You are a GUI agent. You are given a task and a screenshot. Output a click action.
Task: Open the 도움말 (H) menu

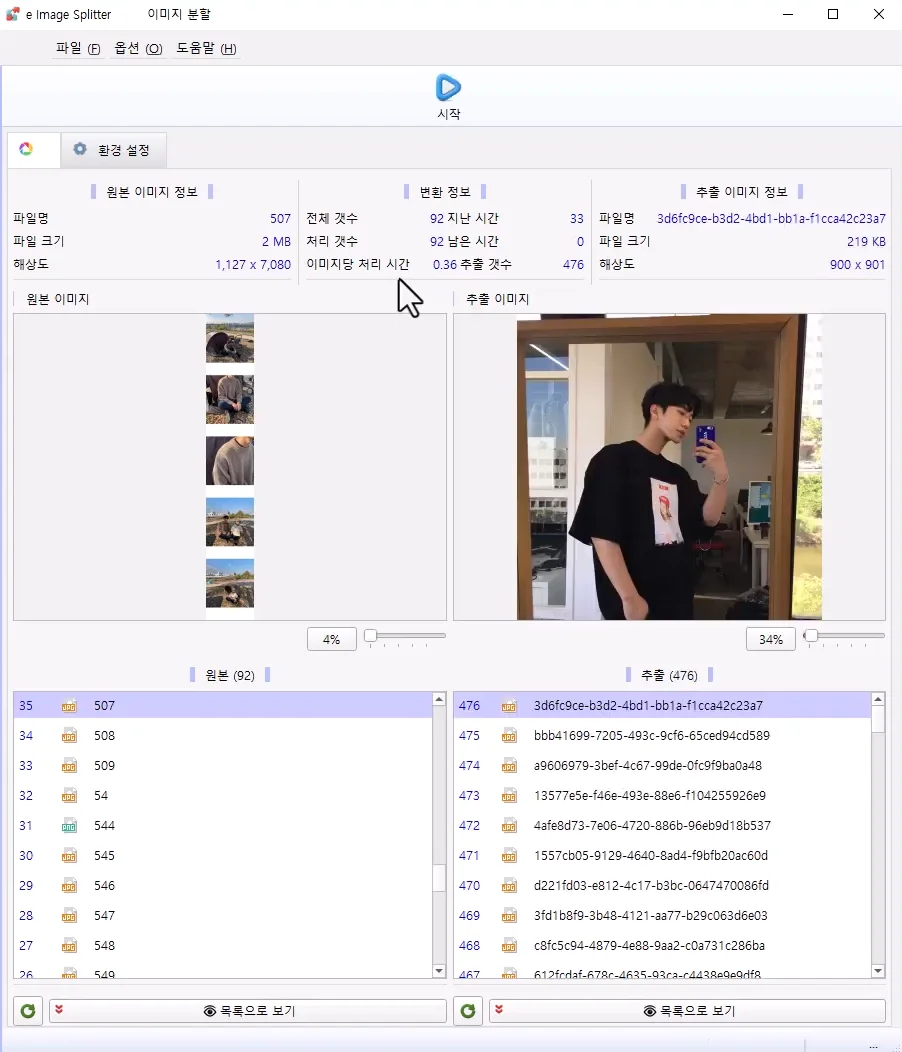pyautogui.click(x=206, y=48)
